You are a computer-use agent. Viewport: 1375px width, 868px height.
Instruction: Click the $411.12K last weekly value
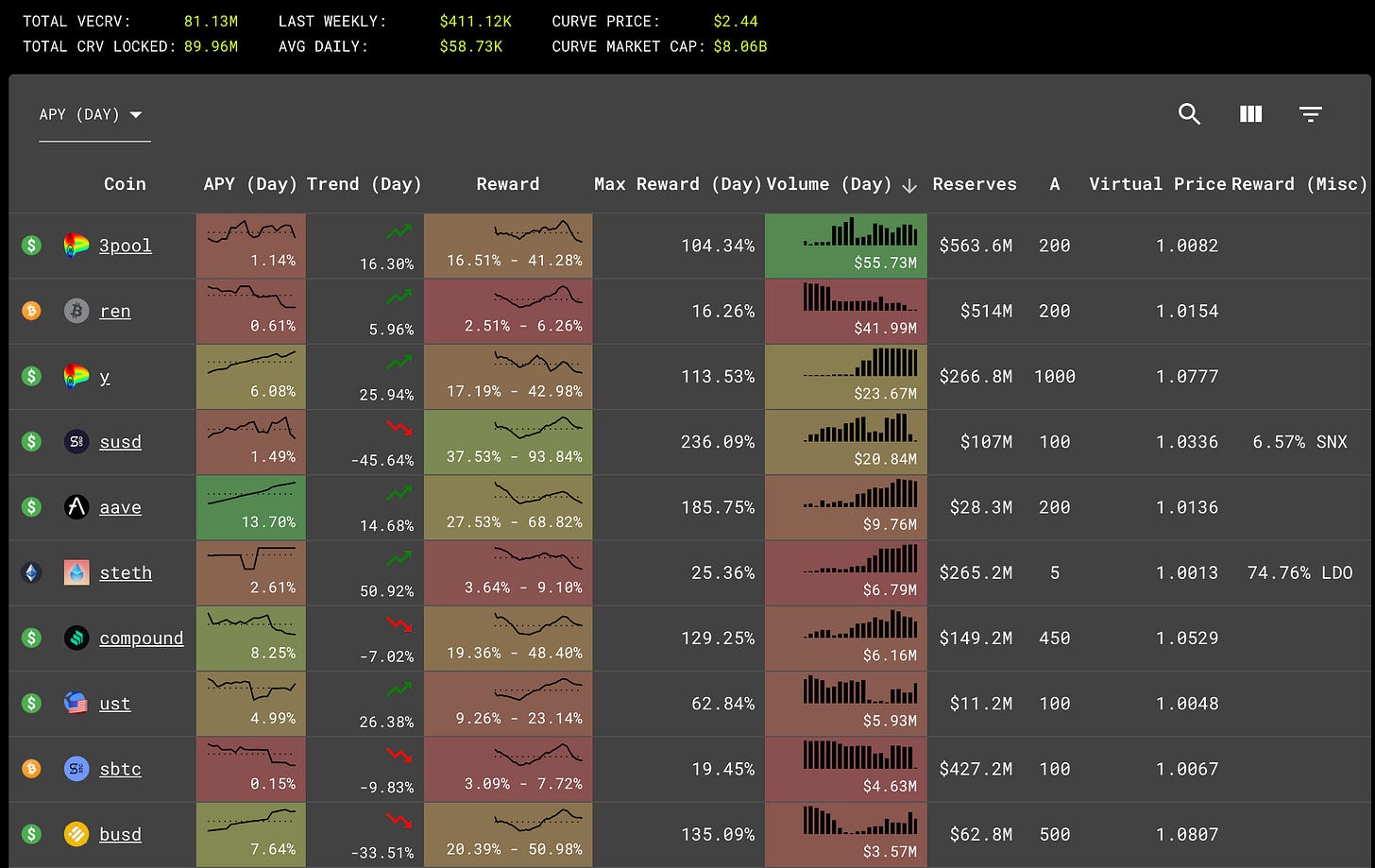(x=476, y=21)
